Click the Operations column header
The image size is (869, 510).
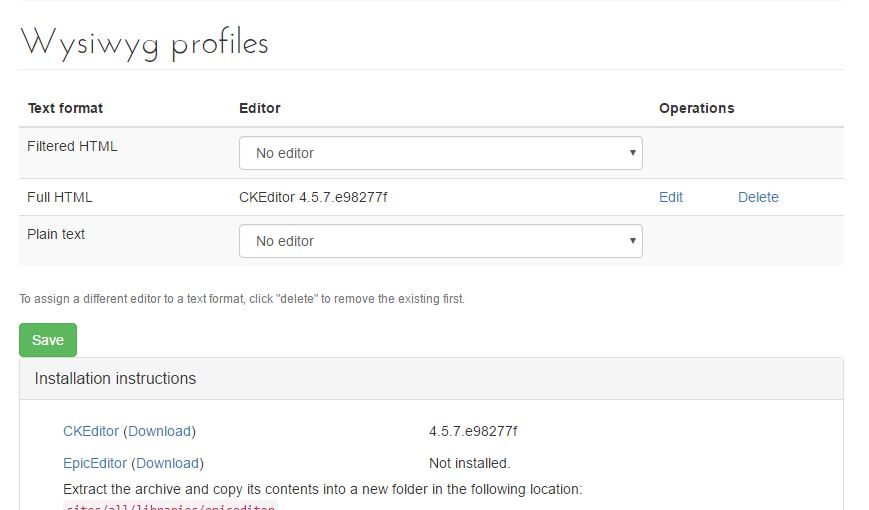(x=697, y=108)
